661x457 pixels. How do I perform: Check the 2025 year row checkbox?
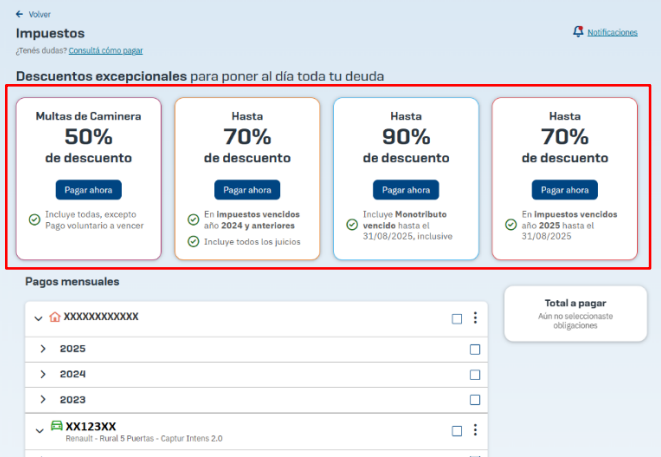click(x=475, y=349)
